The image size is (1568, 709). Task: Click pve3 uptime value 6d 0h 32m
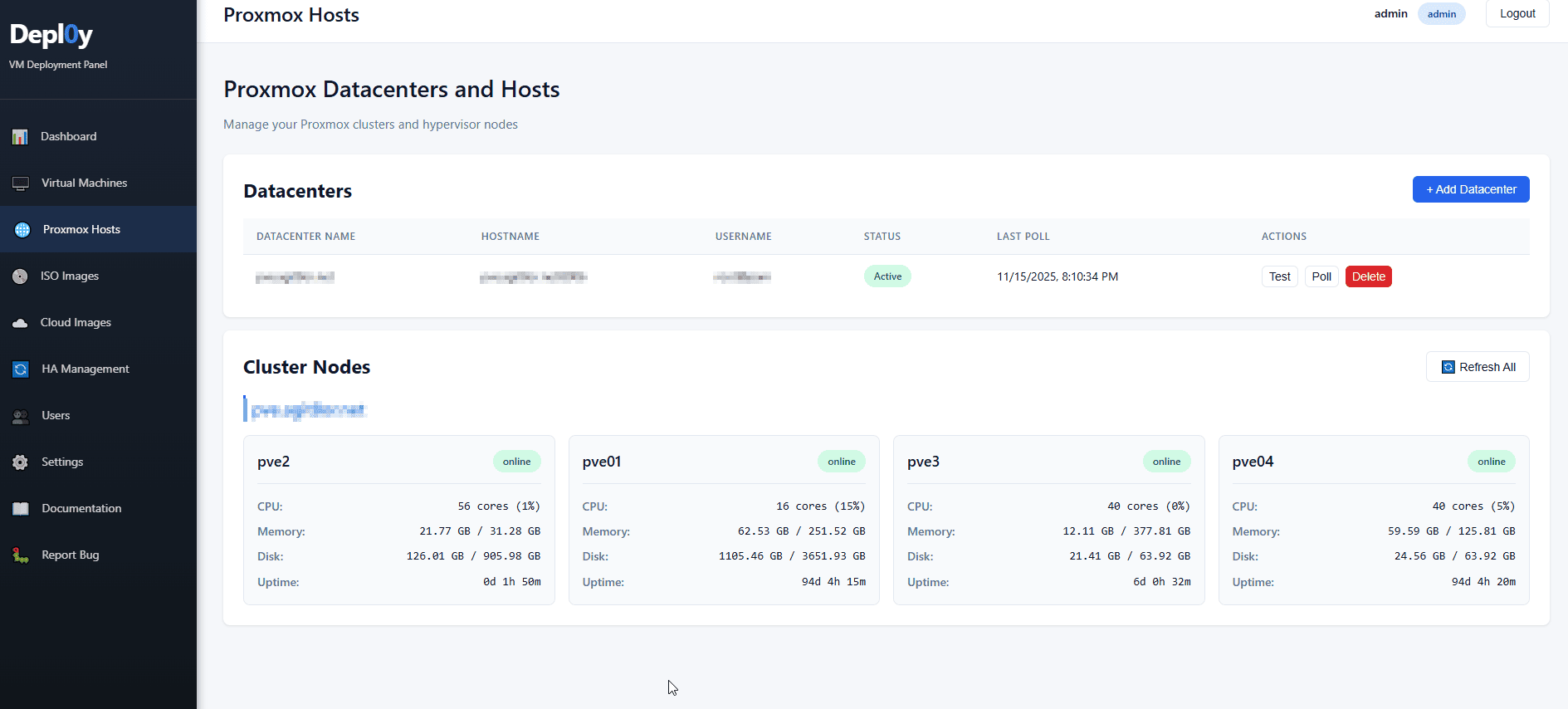tap(1162, 582)
